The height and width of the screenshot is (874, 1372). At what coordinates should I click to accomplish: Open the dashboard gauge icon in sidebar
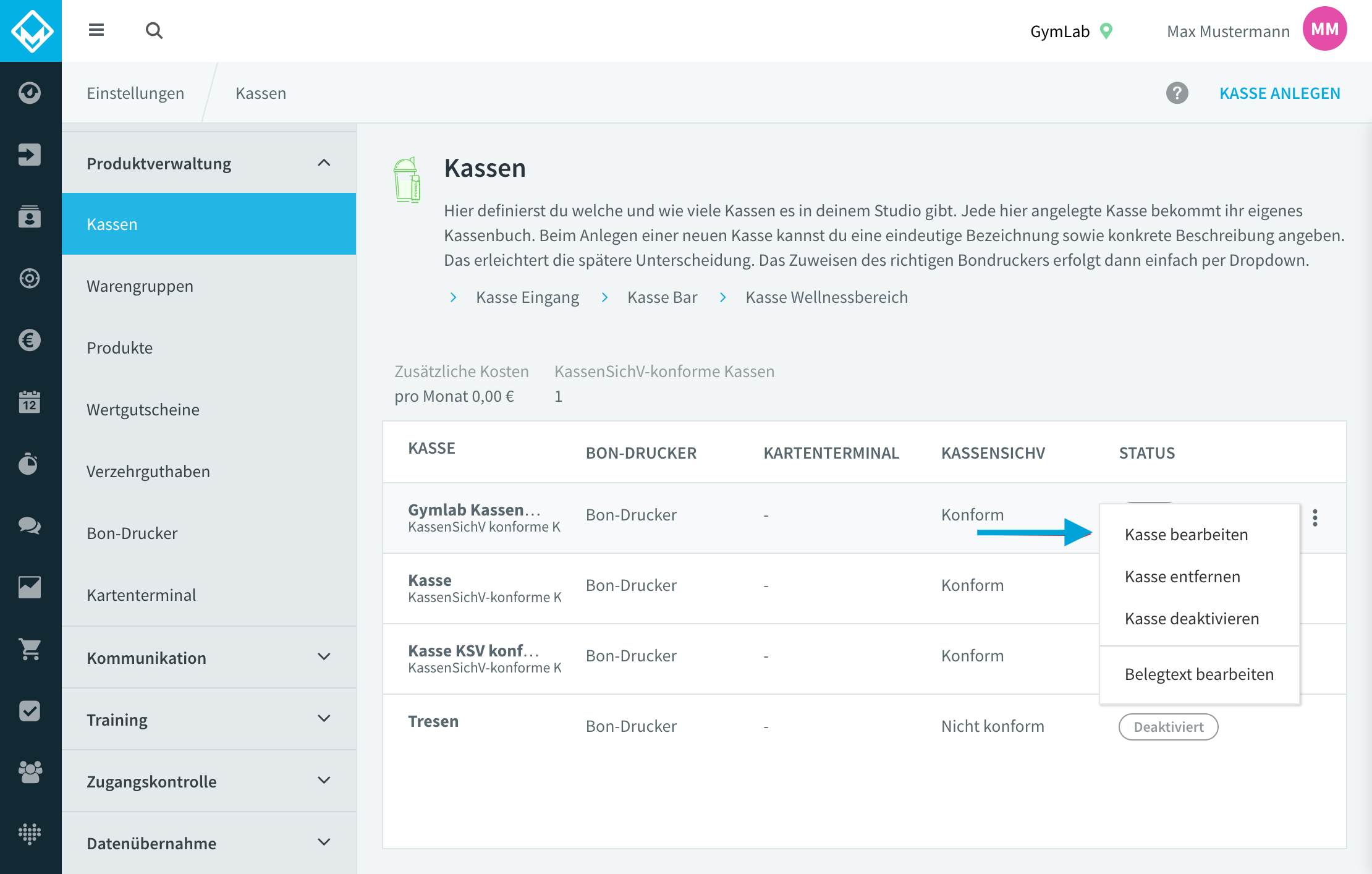coord(30,93)
